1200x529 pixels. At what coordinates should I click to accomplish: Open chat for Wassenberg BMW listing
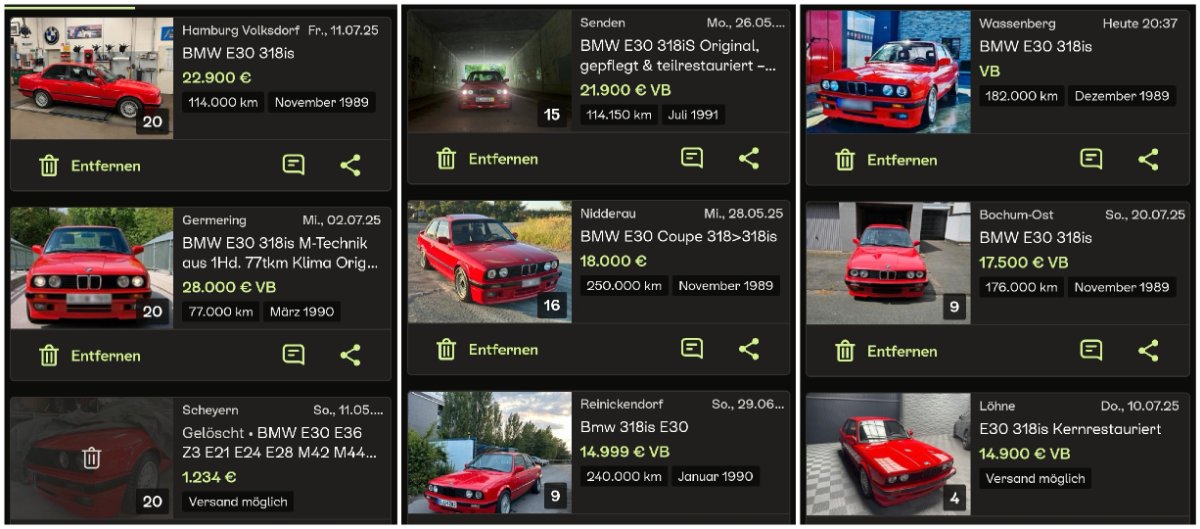click(1091, 160)
